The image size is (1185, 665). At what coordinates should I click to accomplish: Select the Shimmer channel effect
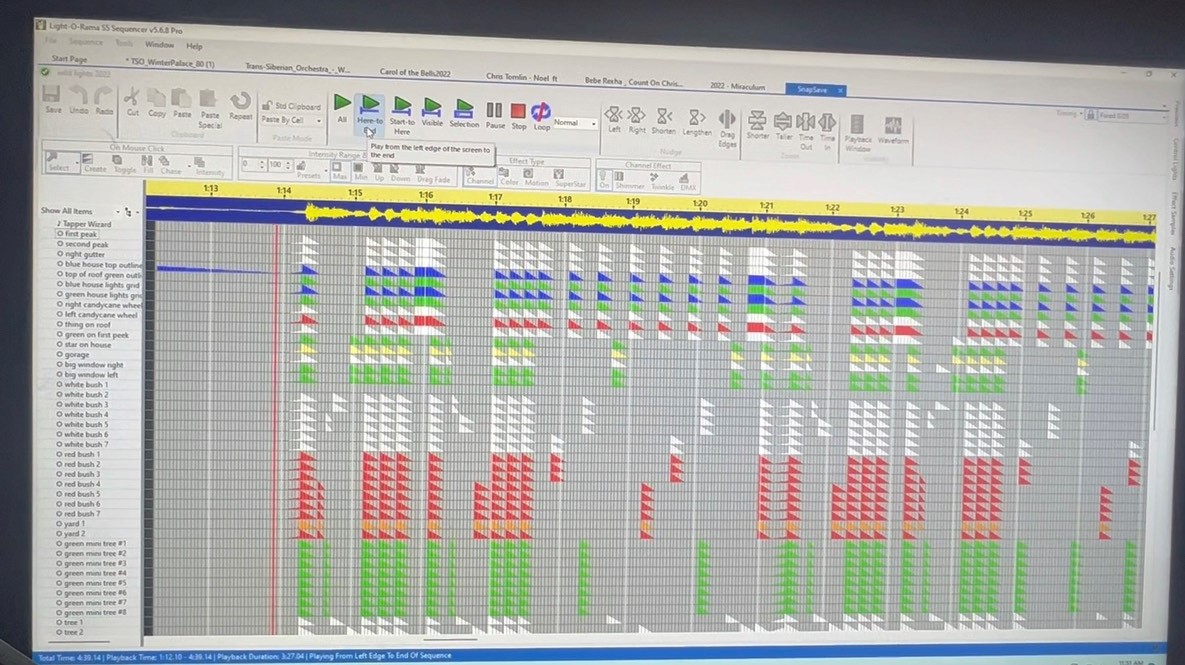pyautogui.click(x=630, y=181)
